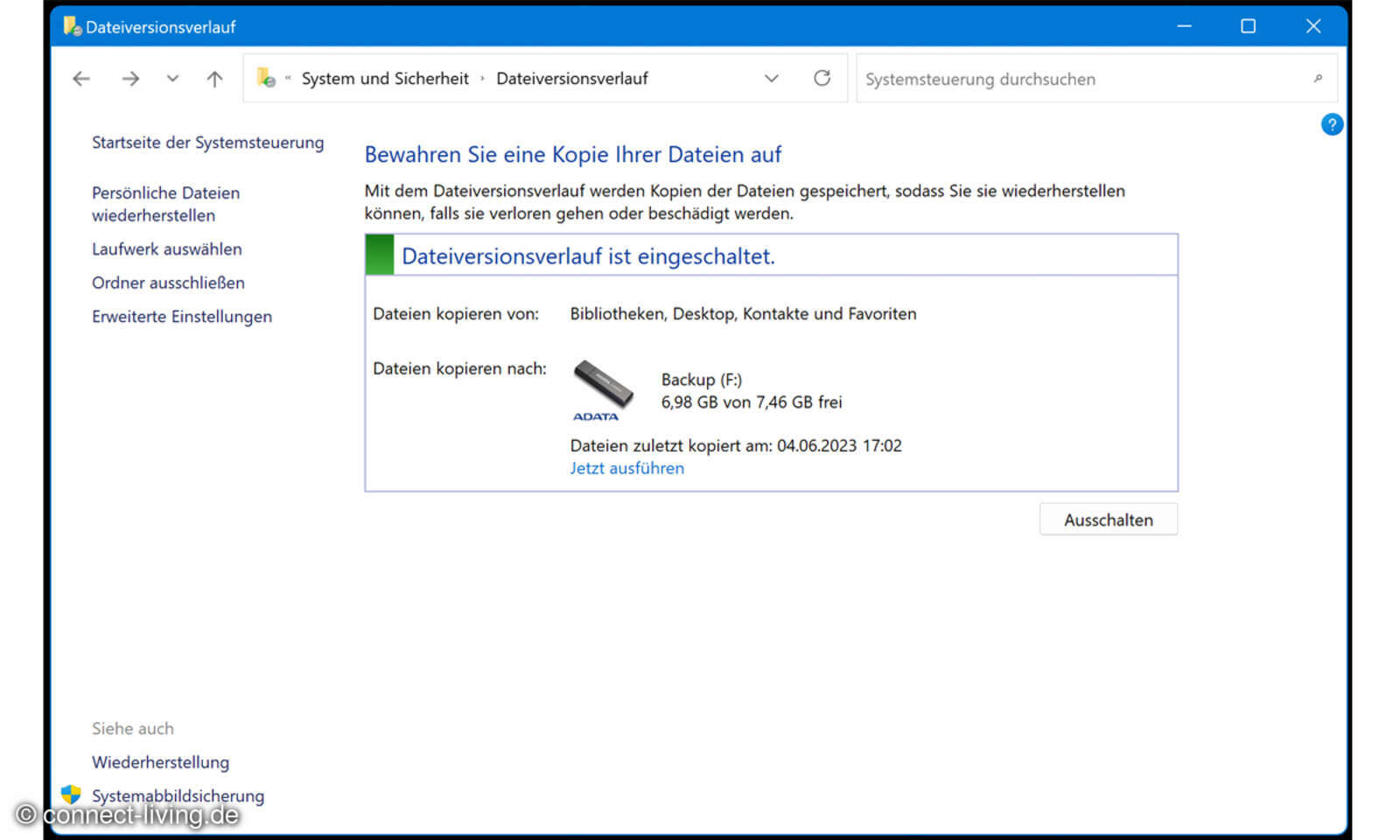The image size is (1400, 840).
Task: Open the recent locations chevron beside navigation arrows
Action: [172, 78]
